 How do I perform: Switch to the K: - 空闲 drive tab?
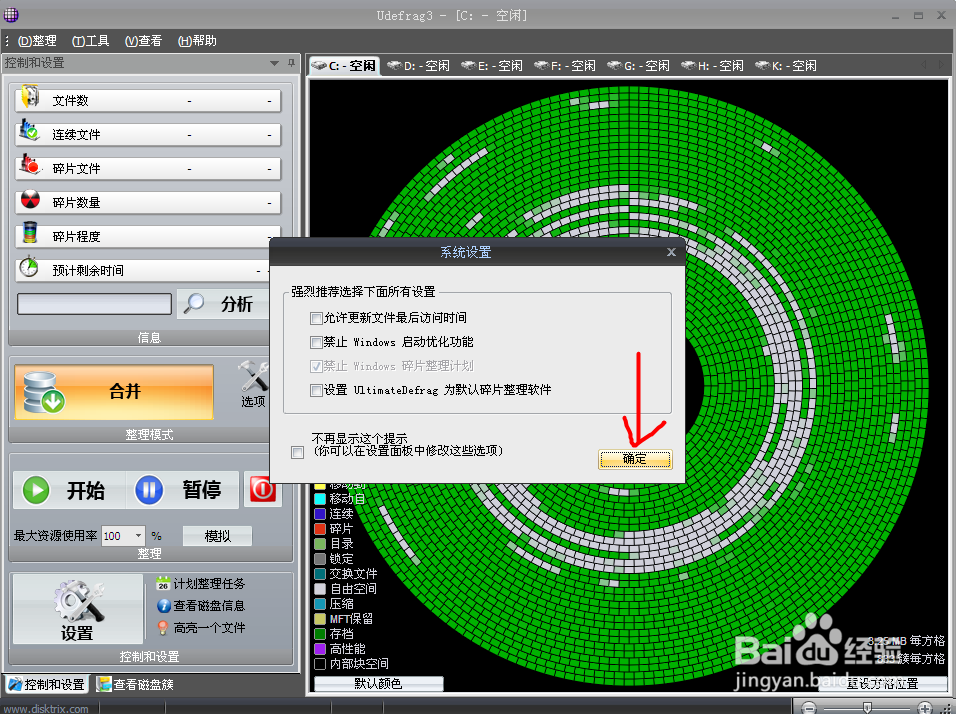coord(786,66)
